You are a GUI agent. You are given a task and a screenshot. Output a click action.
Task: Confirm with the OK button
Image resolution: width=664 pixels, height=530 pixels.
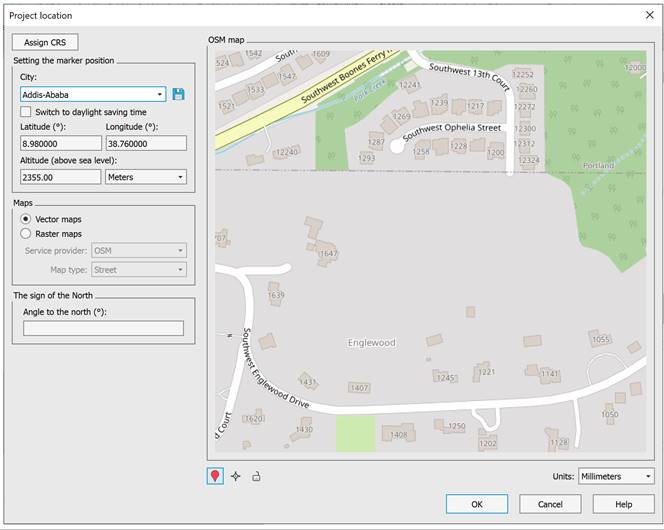[x=477, y=504]
